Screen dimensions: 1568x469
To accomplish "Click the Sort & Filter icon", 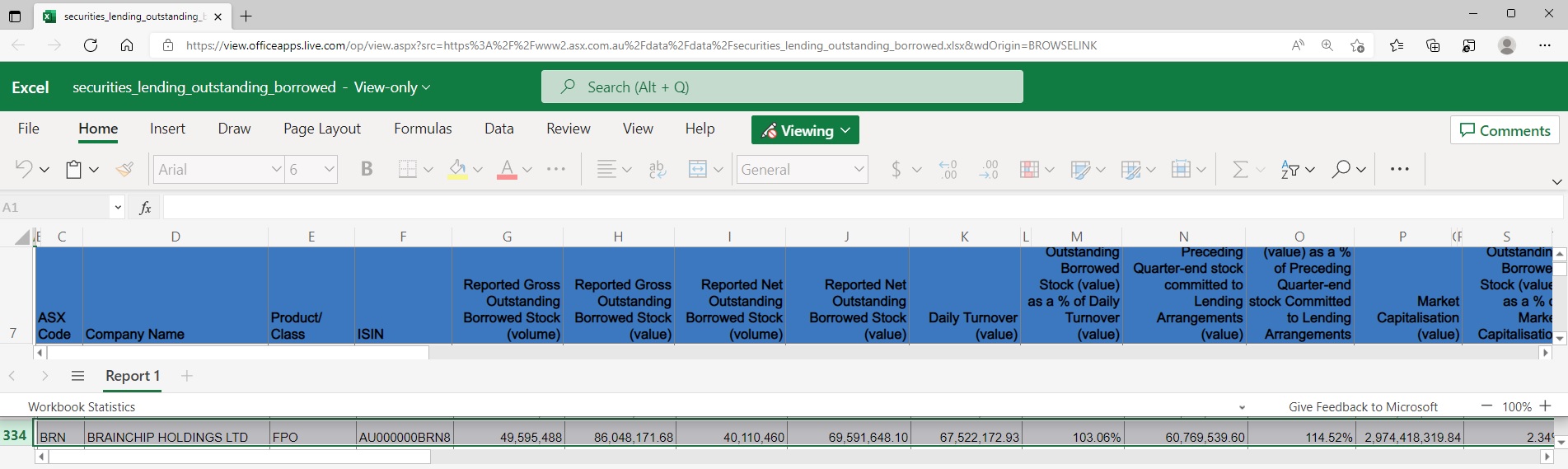I will pyautogui.click(x=1290, y=169).
